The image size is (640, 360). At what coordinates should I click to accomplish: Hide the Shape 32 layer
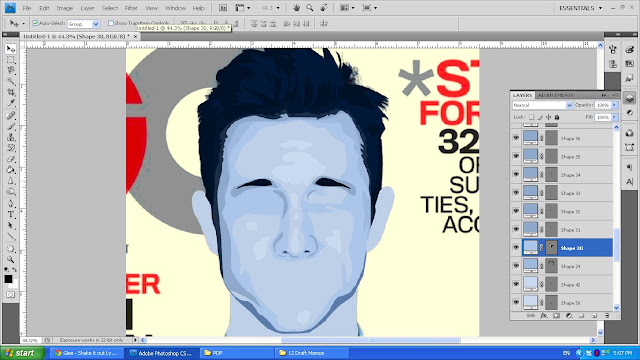click(516, 211)
